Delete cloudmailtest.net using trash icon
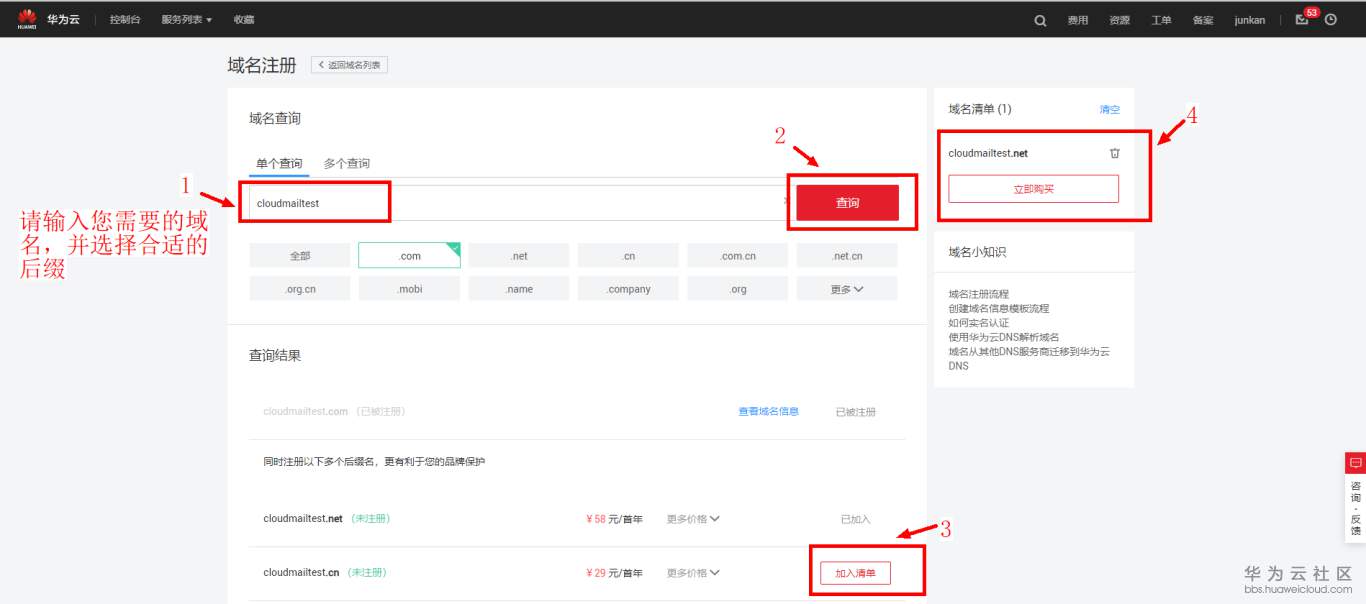The width and height of the screenshot is (1366, 604). coord(1115,153)
